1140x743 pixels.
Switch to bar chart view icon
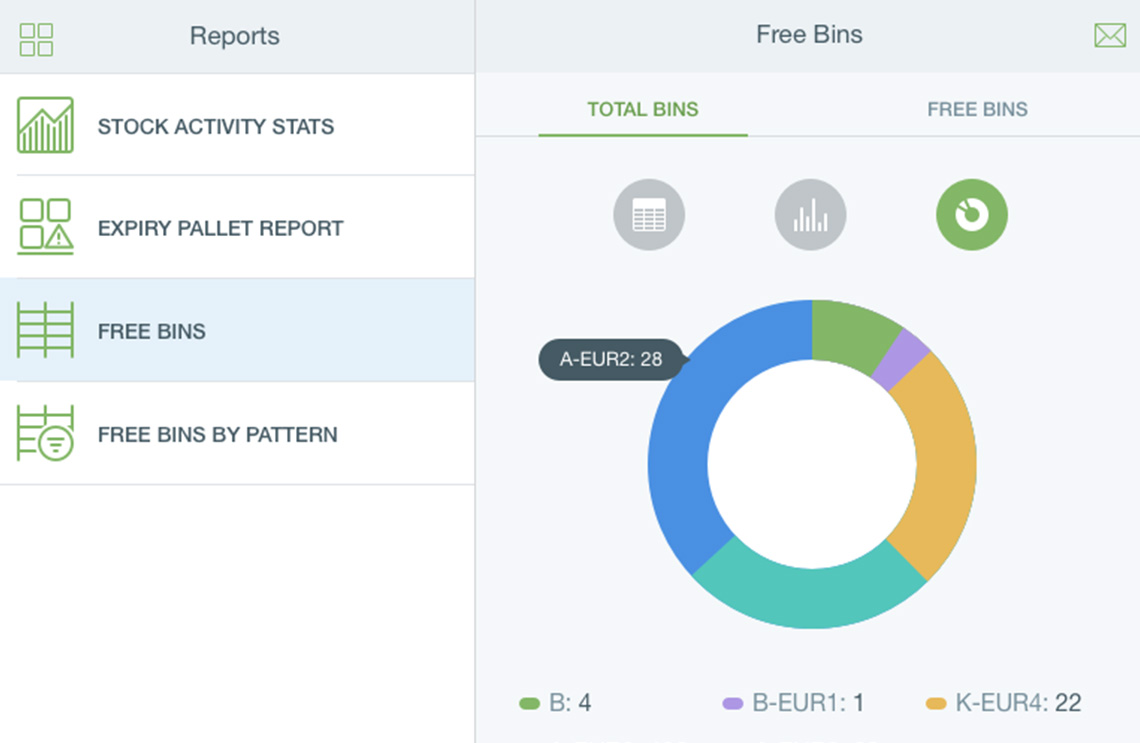tap(810, 215)
